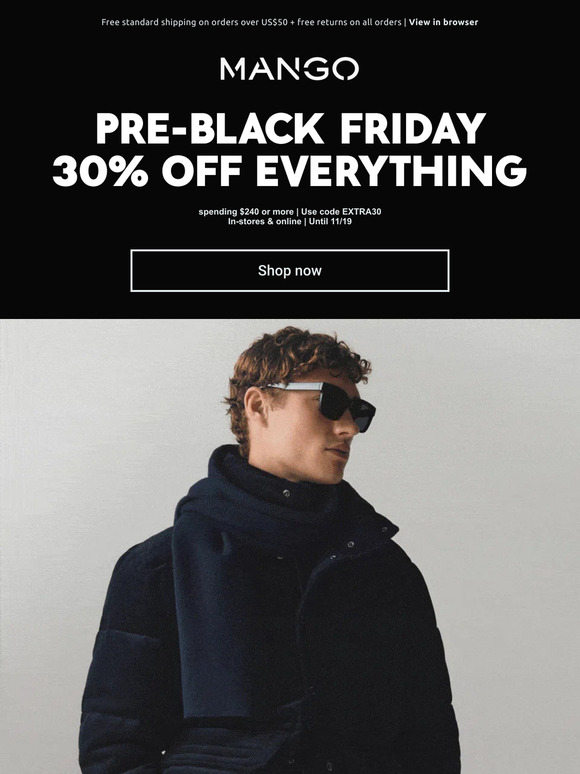Click the free returns on all orders text
Screen dimensions: 580x774
[x=349, y=22]
